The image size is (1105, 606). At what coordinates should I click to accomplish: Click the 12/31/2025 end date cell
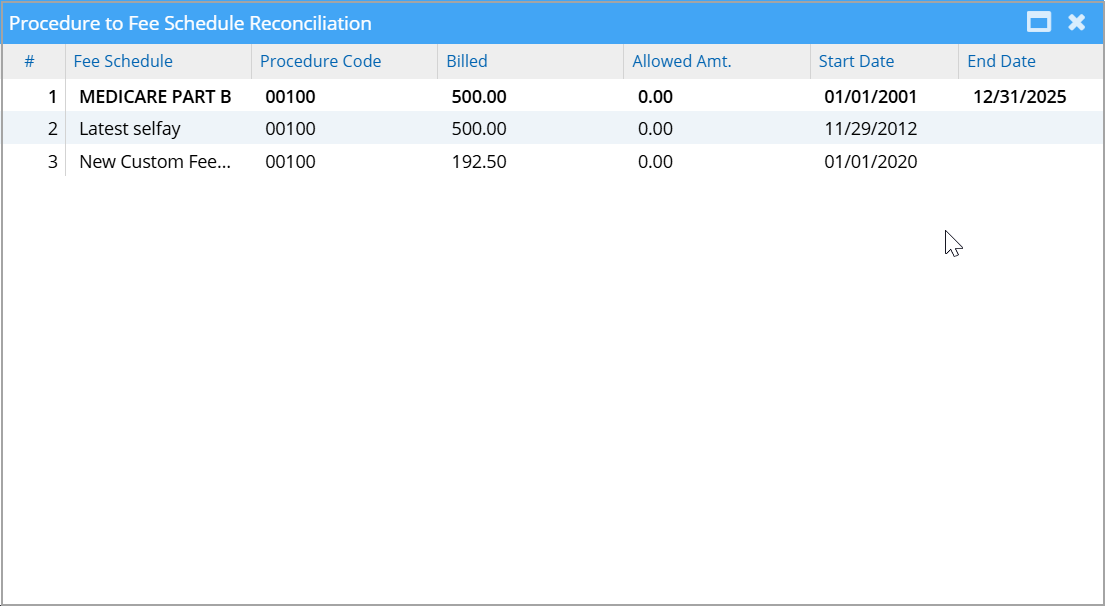point(1019,97)
